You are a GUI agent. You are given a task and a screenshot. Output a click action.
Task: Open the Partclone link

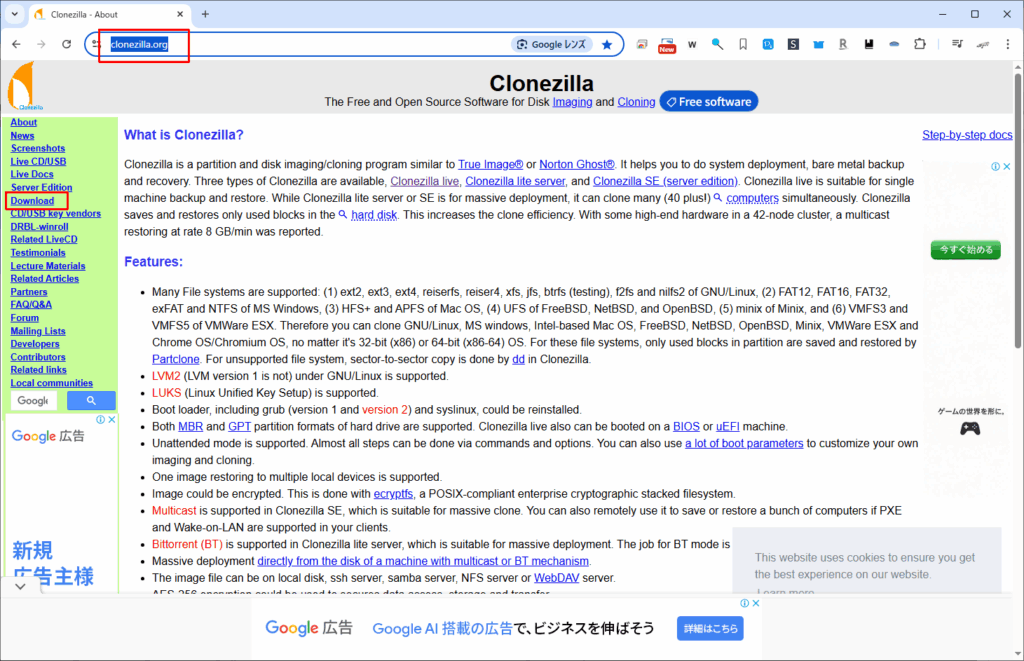coord(176,359)
